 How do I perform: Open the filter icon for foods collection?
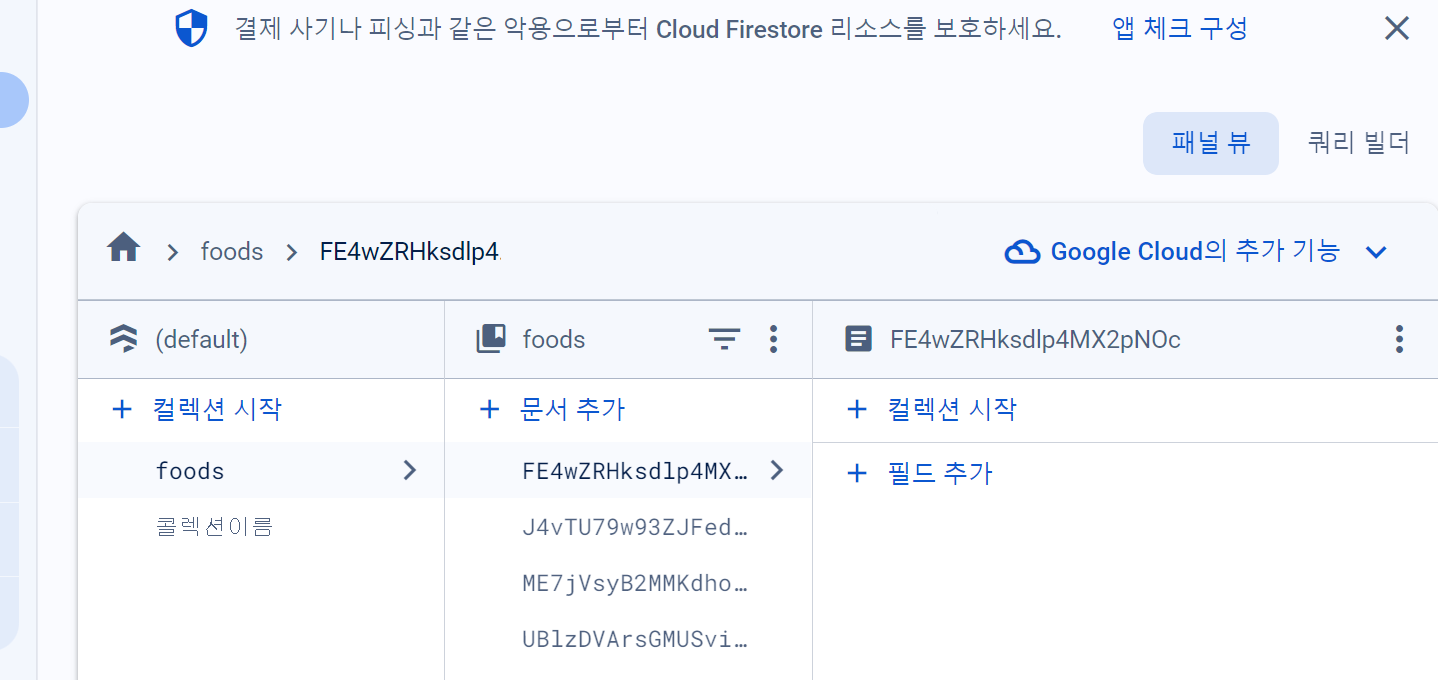tap(724, 340)
